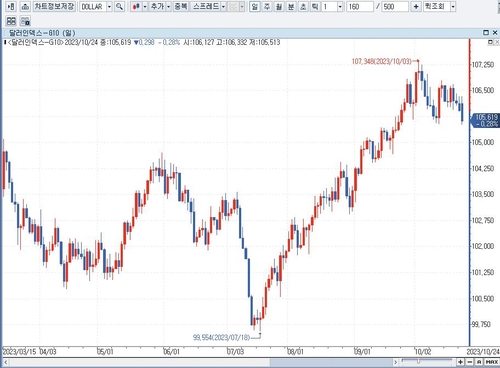Screen dimensions: 500x368
Task: Click the 차트정보저장 button
Action: [55, 6]
